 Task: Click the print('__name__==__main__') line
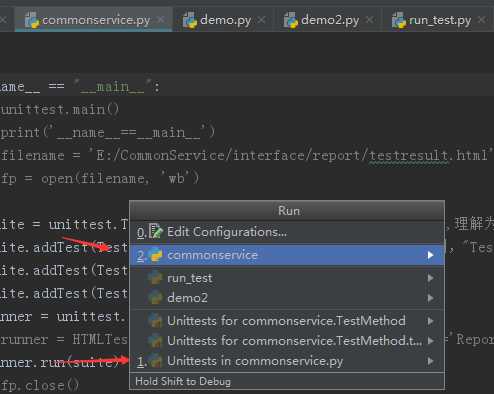(107, 133)
